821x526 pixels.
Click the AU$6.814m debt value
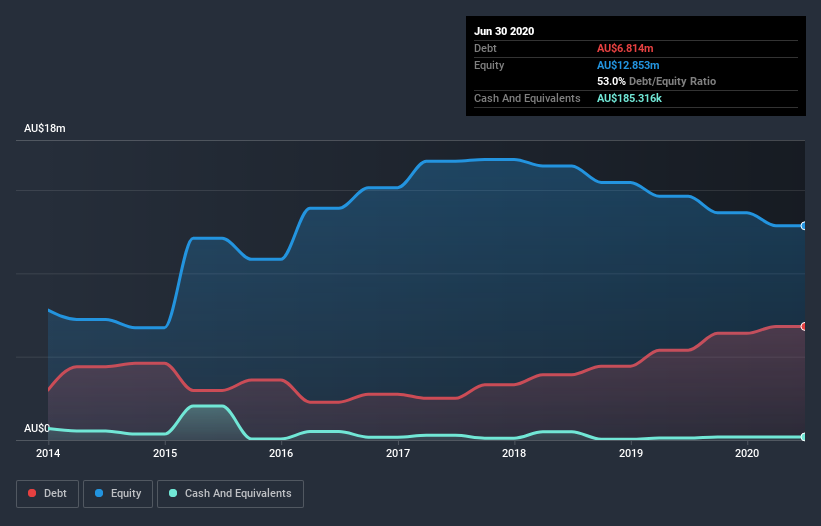click(x=625, y=48)
